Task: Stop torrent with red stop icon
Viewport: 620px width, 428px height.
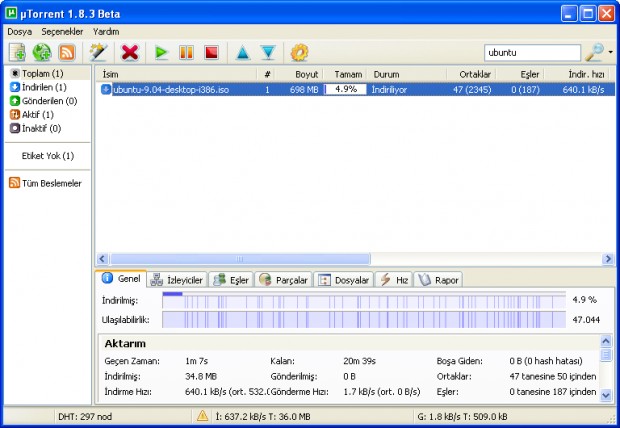Action: click(x=212, y=53)
